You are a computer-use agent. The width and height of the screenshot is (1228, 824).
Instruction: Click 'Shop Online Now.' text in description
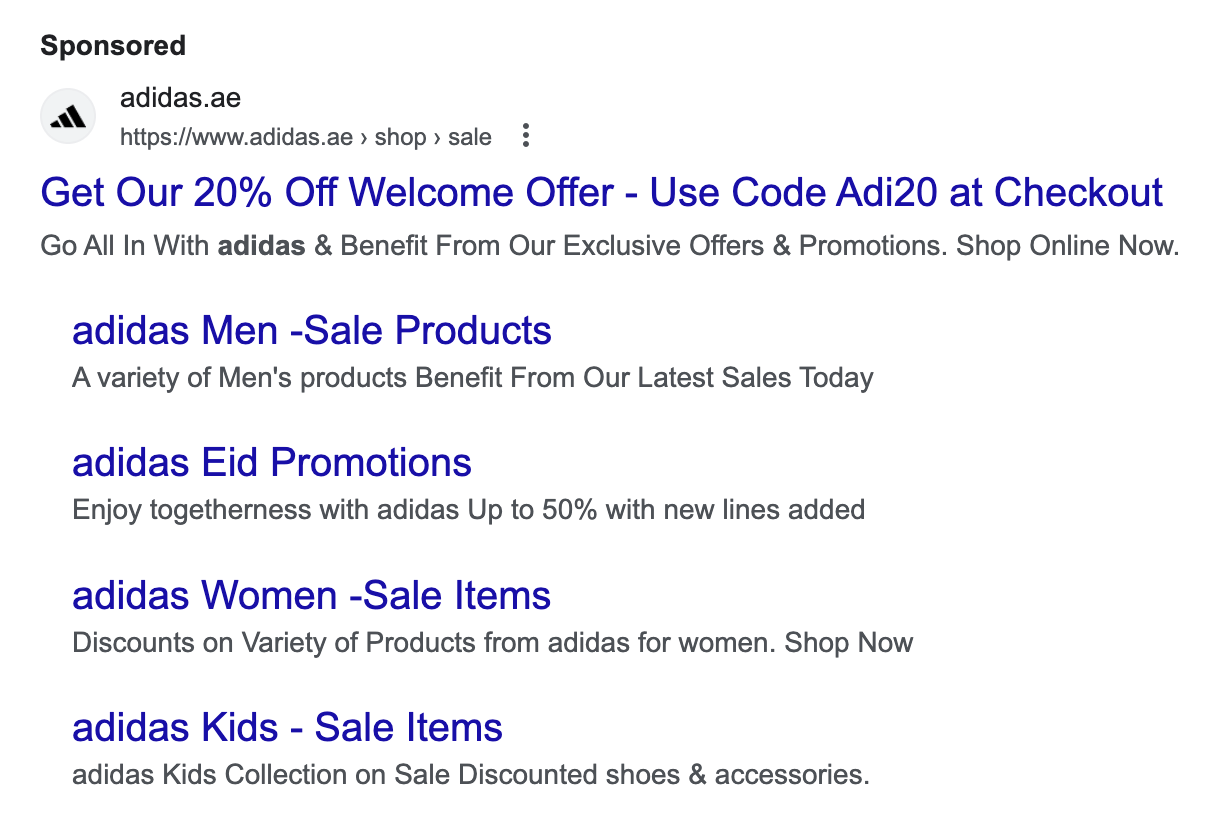tap(1067, 245)
